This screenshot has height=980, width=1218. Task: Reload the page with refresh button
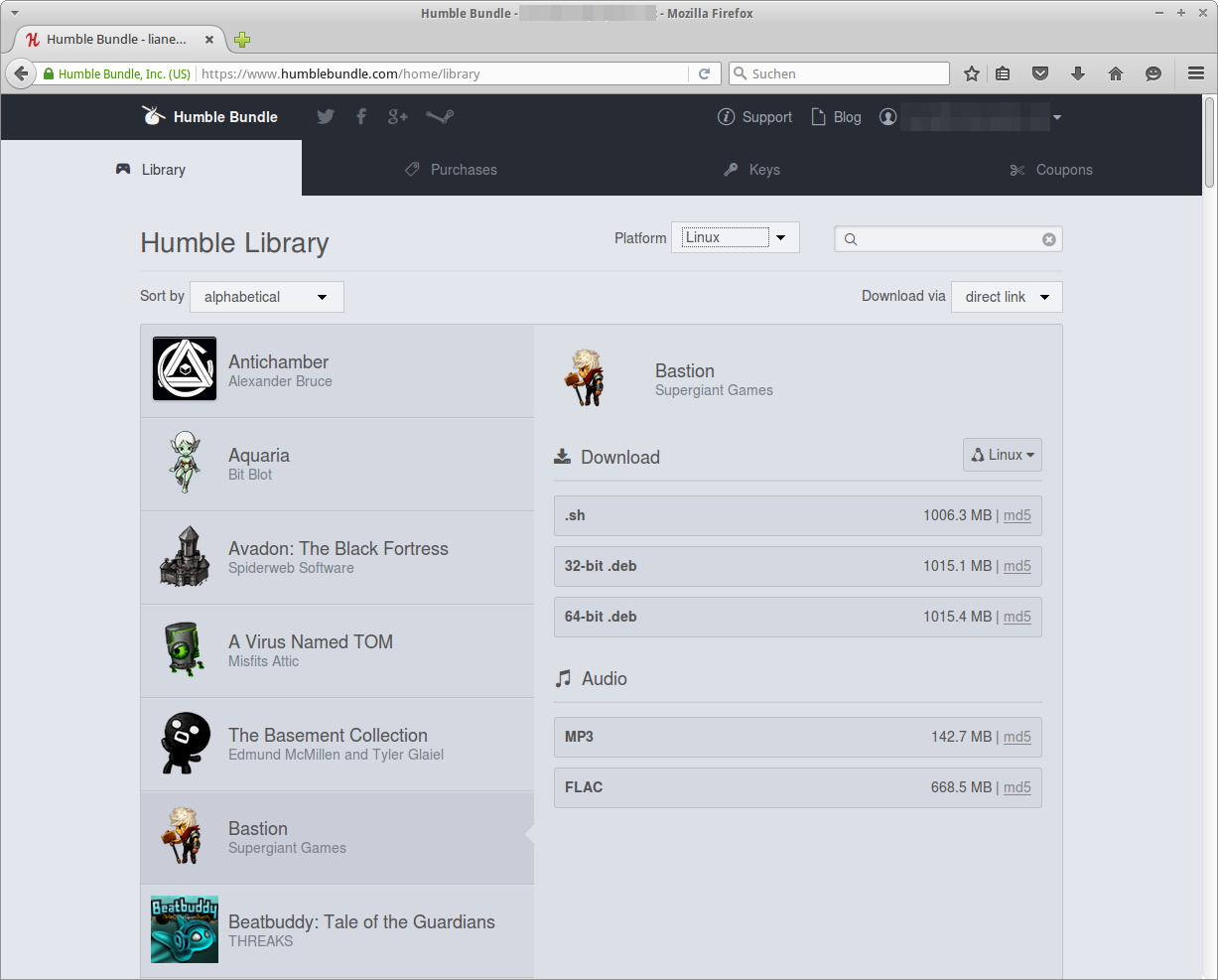[x=704, y=73]
